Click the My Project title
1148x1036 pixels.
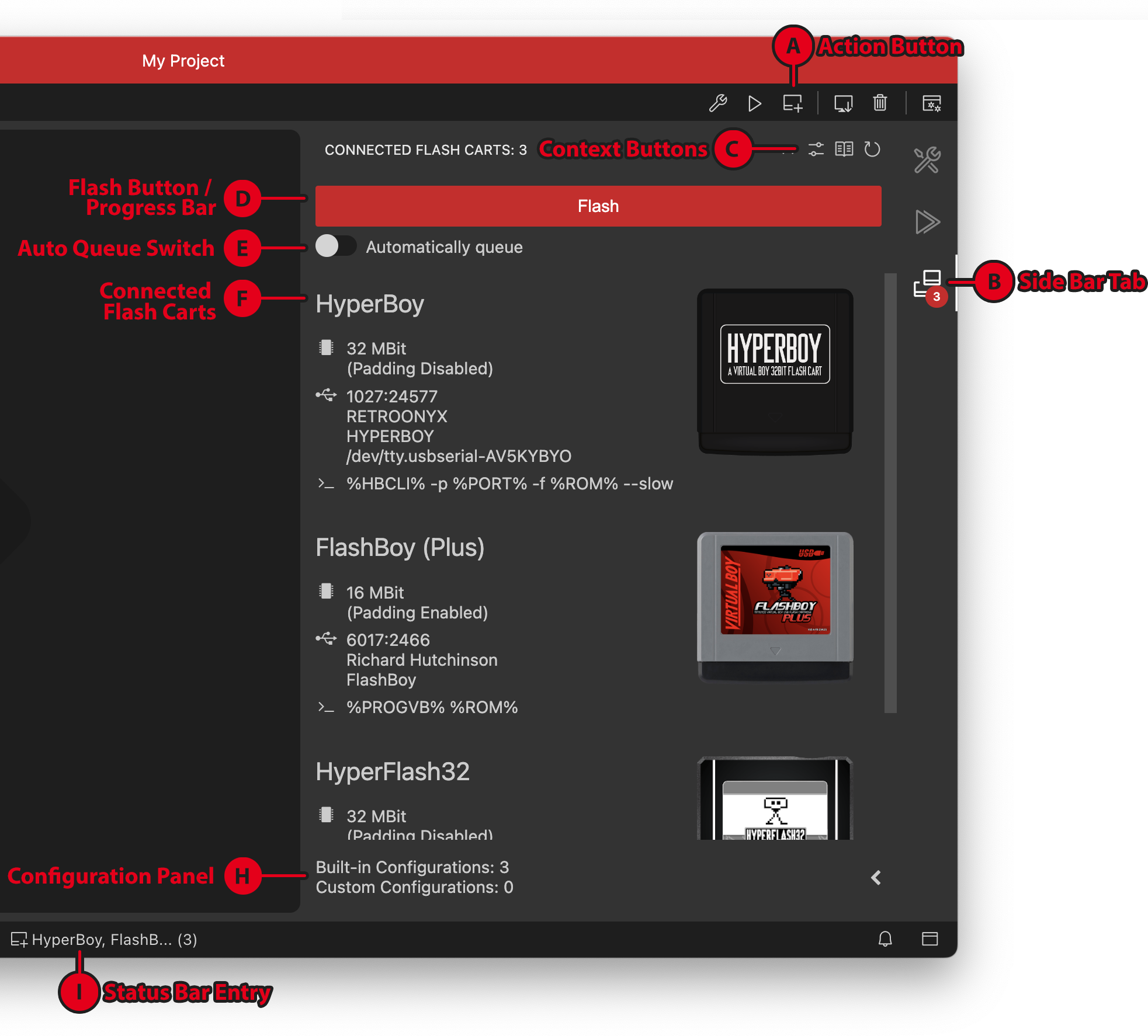coord(183,61)
